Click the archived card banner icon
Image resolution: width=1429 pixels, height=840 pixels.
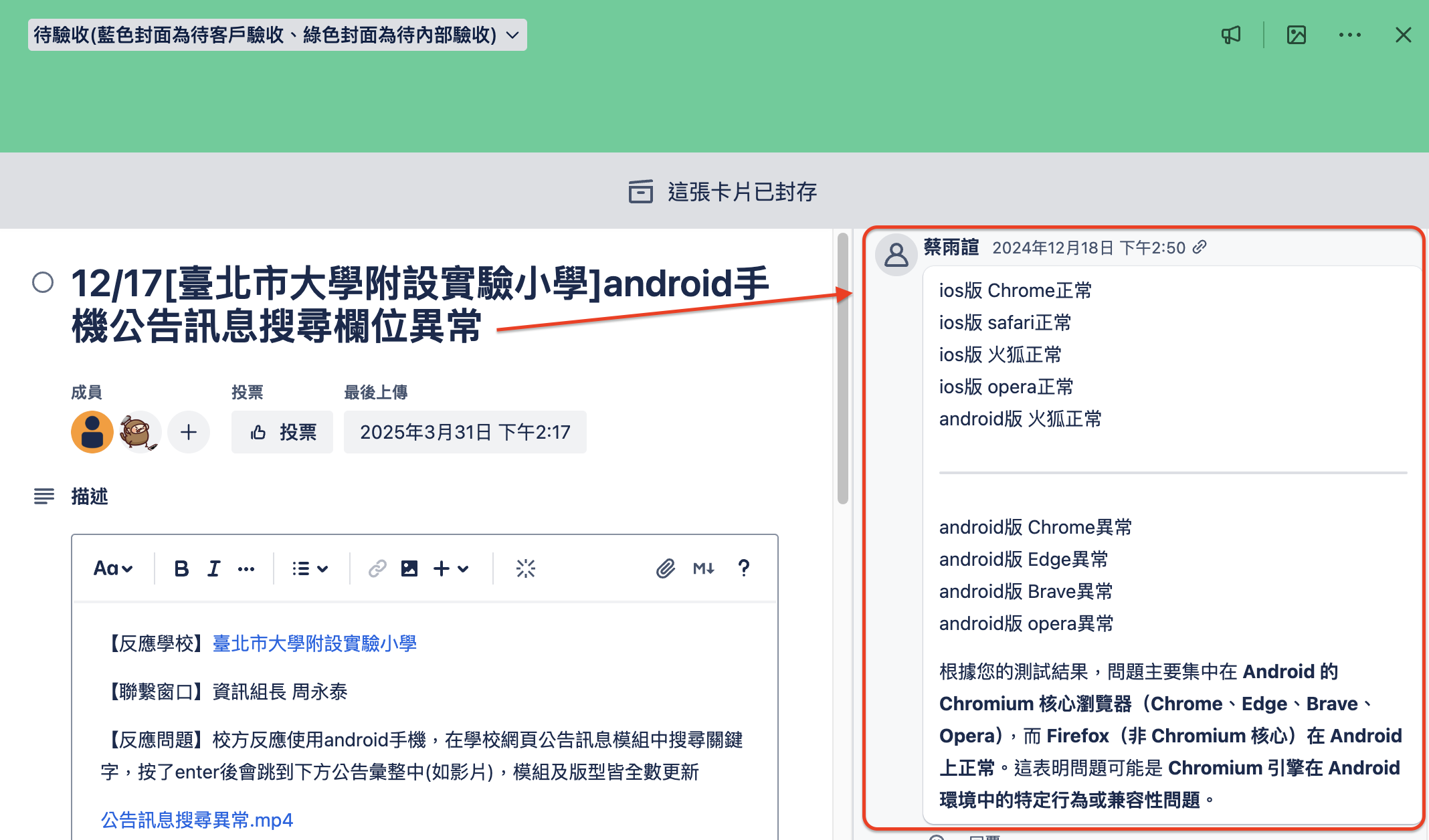[x=640, y=191]
